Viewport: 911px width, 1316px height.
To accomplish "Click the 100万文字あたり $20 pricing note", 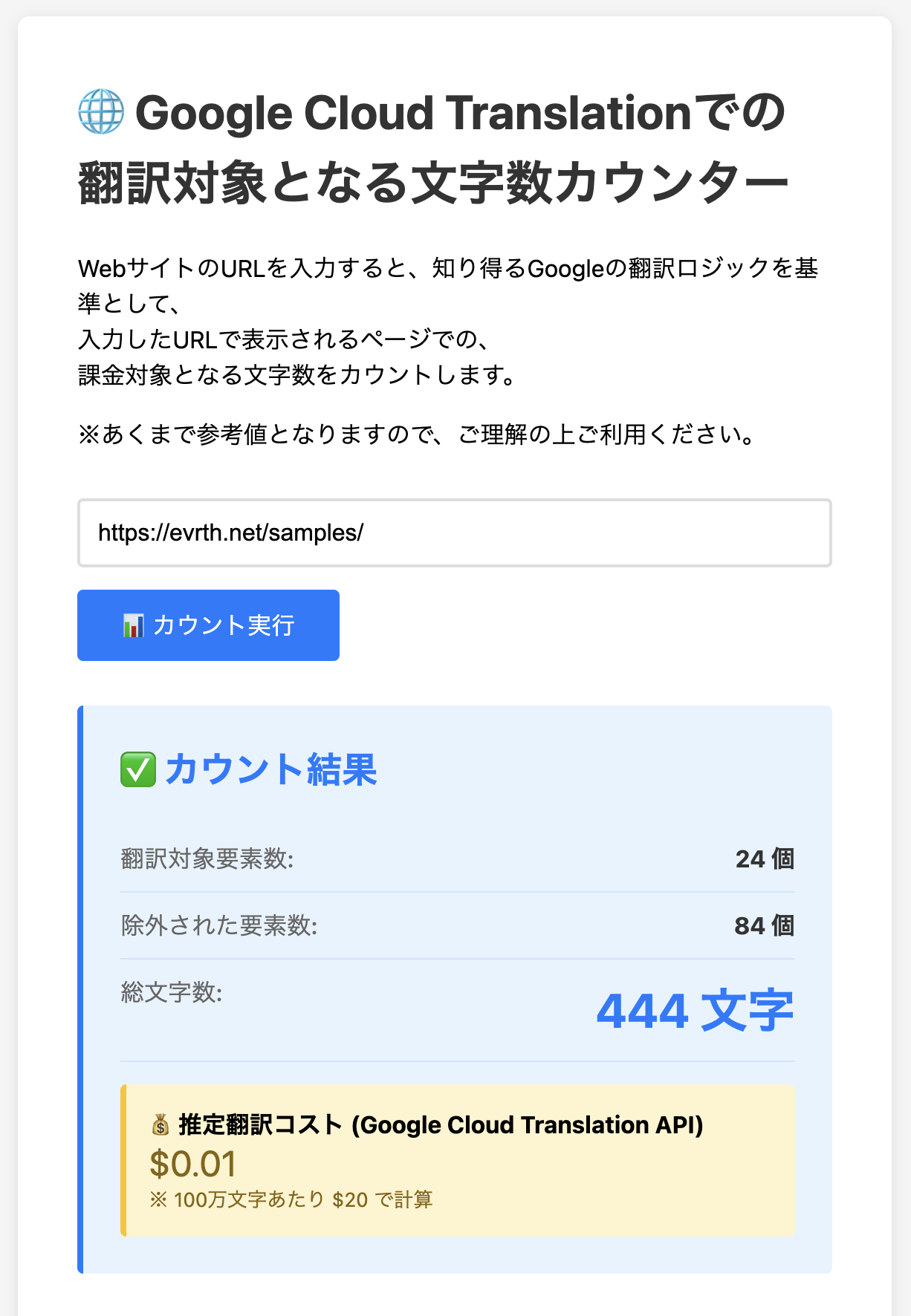I will [x=291, y=1199].
